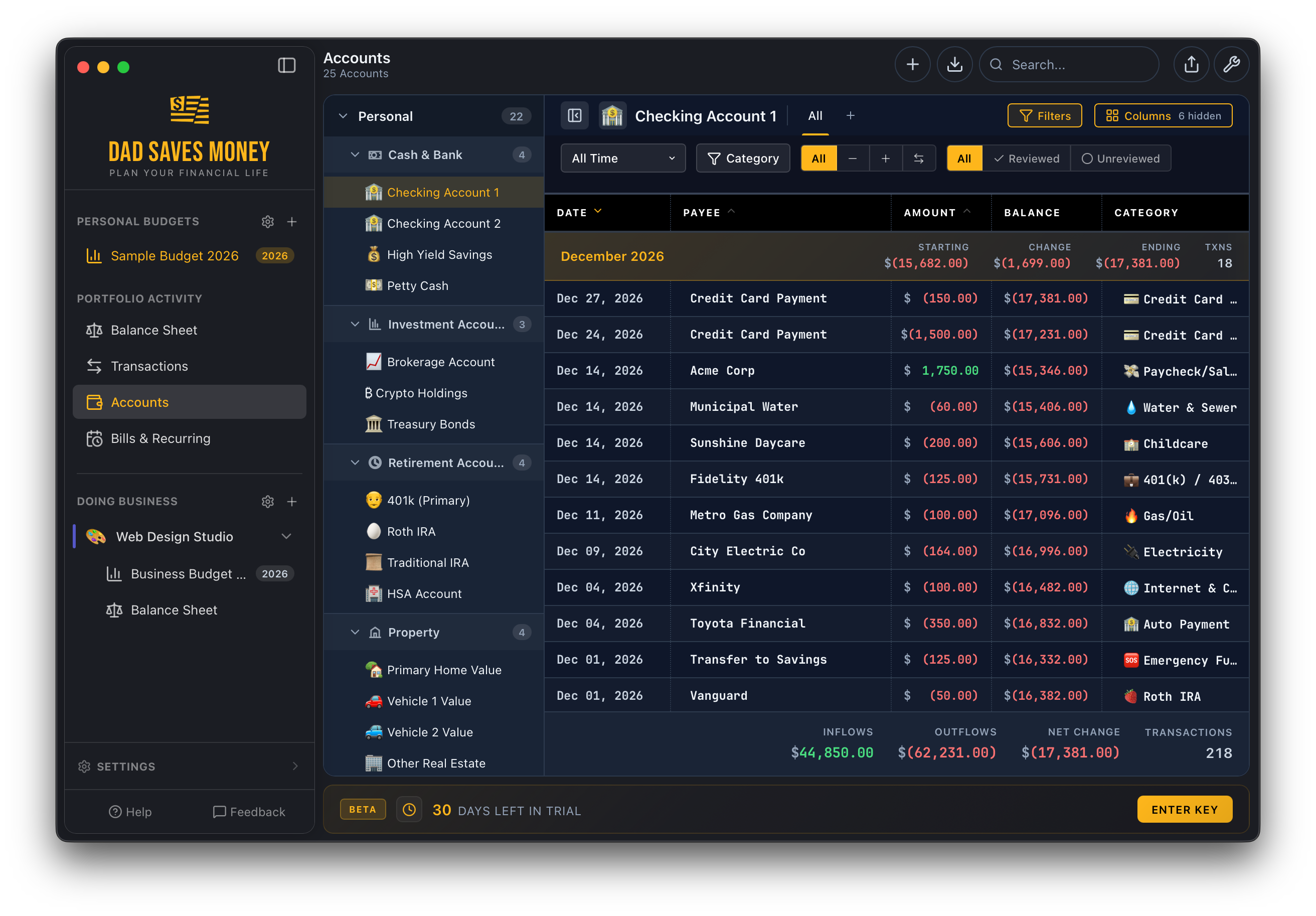The height and width of the screenshot is (916, 1316).
Task: Click the share/export icon near the search bar
Action: pyautogui.click(x=1192, y=64)
